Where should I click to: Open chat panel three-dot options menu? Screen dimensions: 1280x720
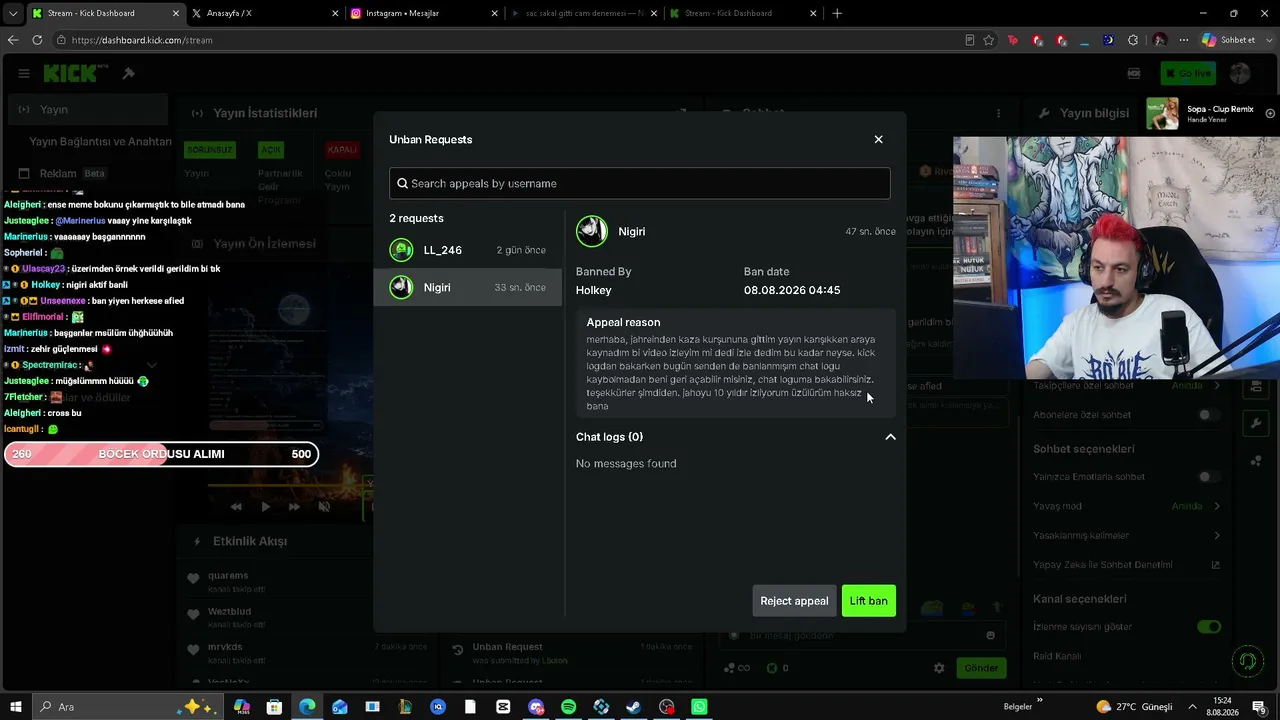point(998,113)
